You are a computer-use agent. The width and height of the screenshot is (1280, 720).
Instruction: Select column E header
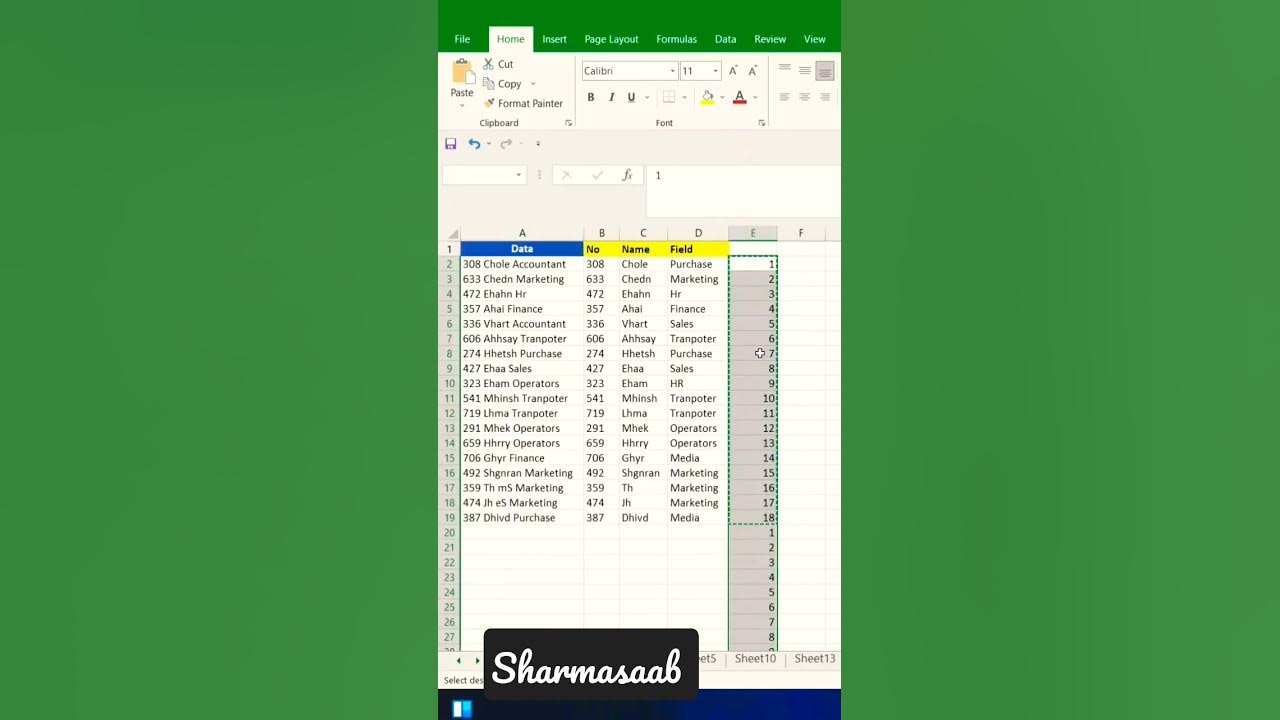click(x=753, y=234)
